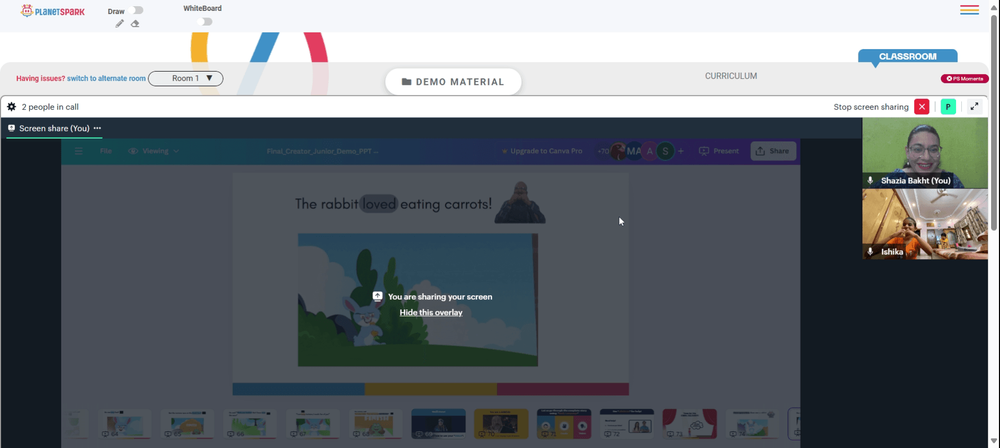Click the highlighted word loved
The width and height of the screenshot is (1000, 448).
(379, 204)
